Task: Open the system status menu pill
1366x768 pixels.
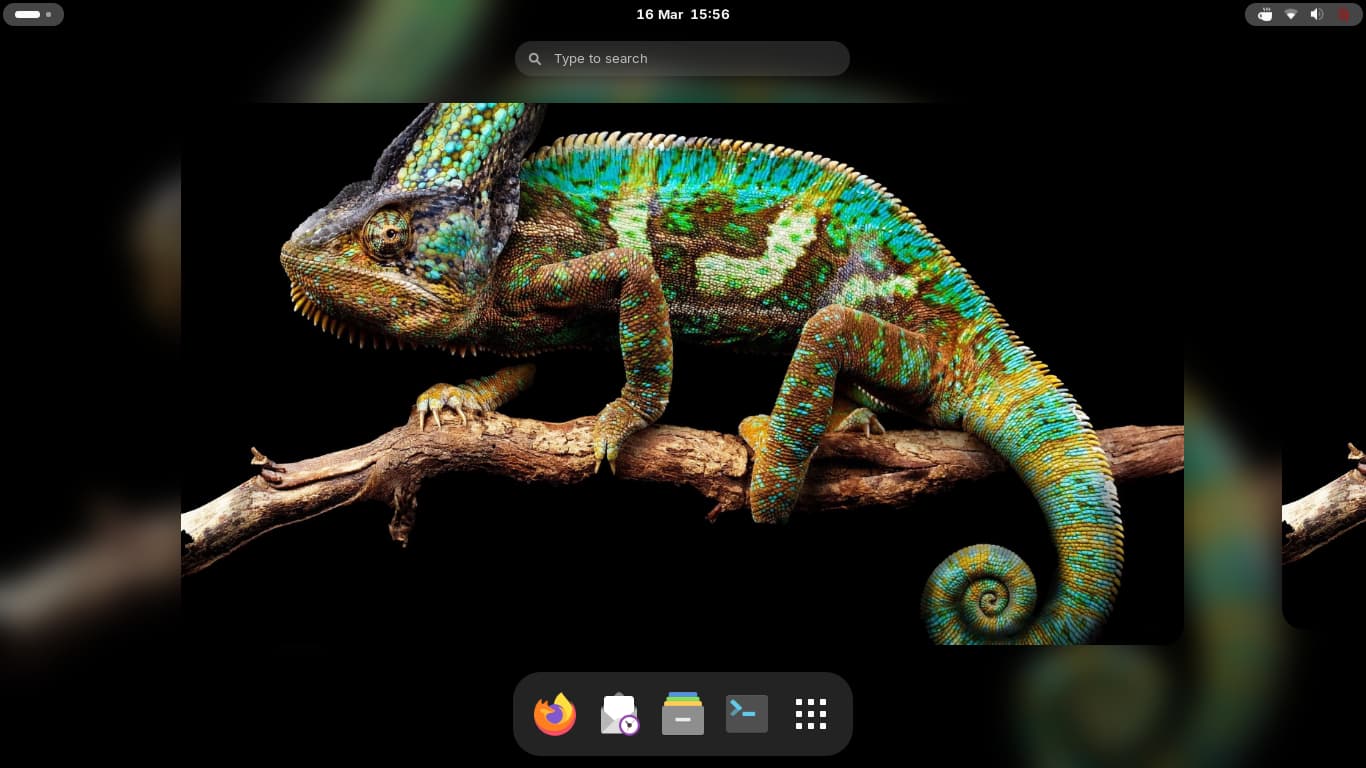Action: [1304, 14]
